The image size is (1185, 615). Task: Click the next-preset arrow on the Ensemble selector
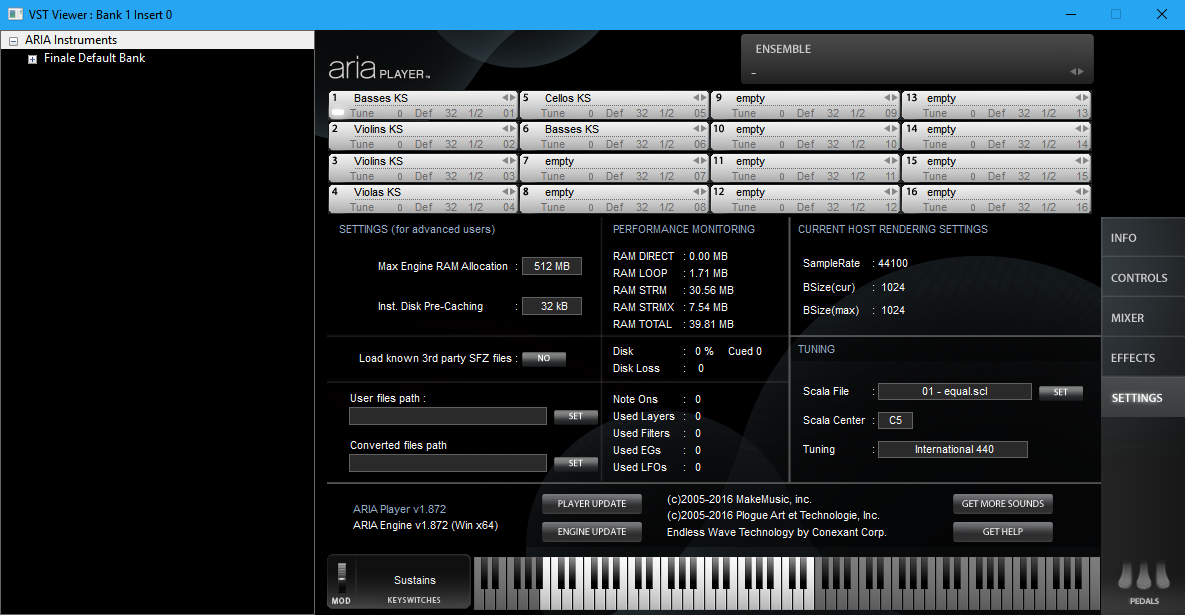[x=1080, y=72]
